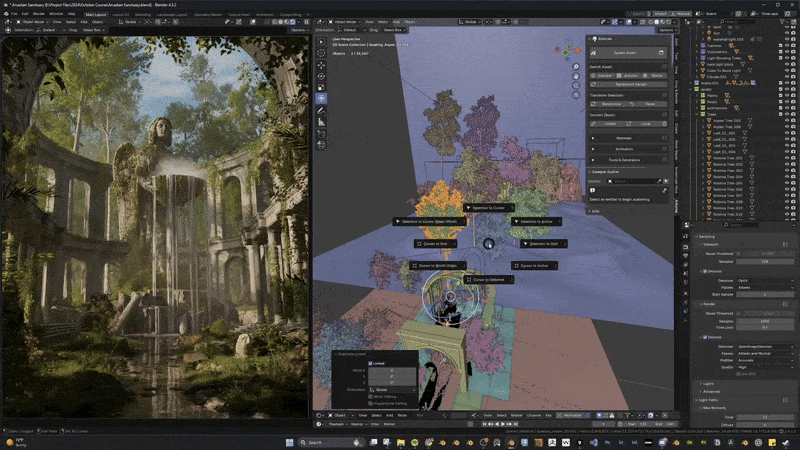Select the Transform tool in viewport toolbar
Image resolution: width=800 pixels, height=450 pixels.
pos(321,98)
